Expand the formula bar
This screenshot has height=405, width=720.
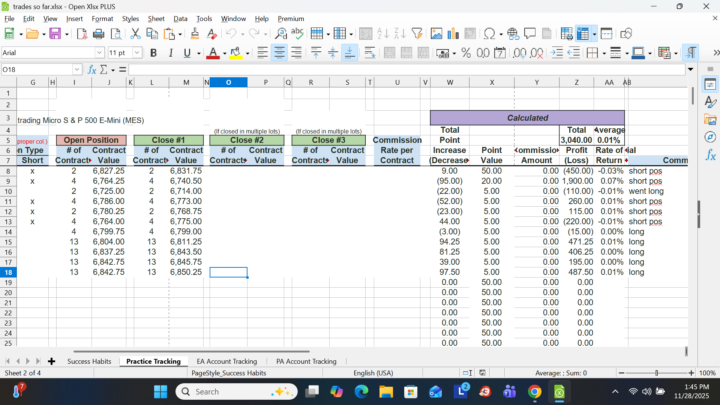click(690, 70)
